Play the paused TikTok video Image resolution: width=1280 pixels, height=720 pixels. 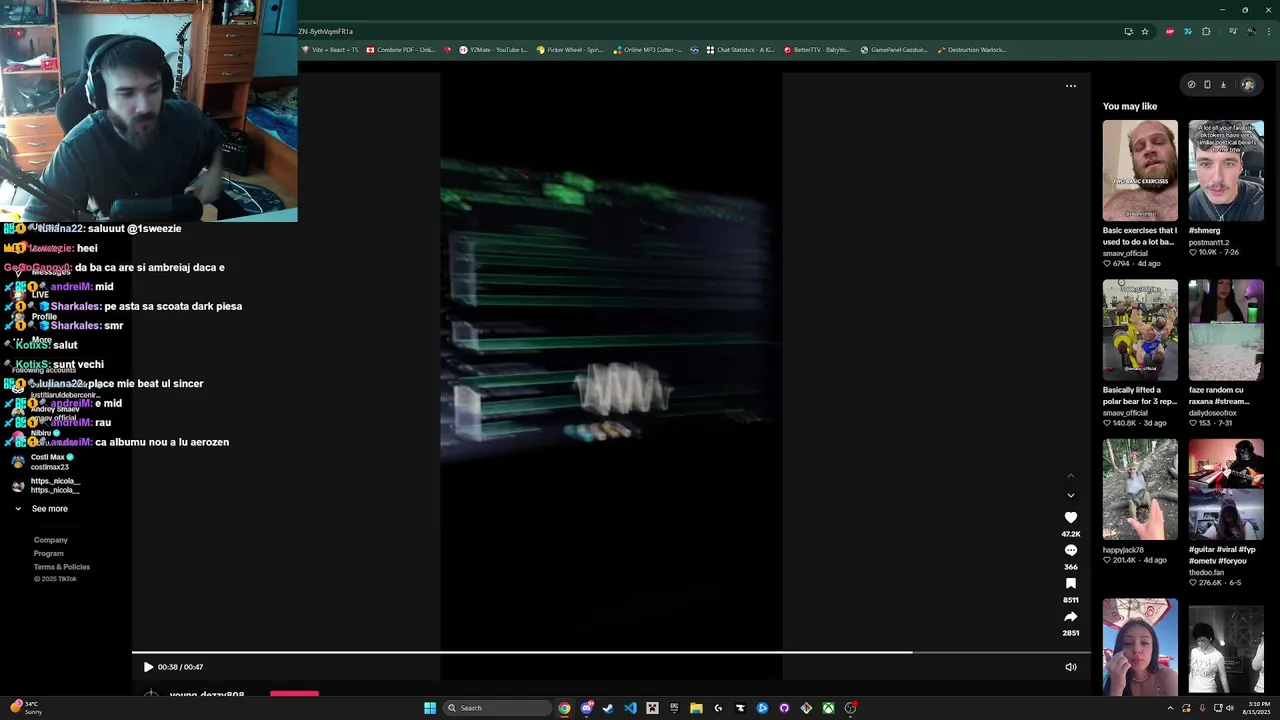click(148, 667)
